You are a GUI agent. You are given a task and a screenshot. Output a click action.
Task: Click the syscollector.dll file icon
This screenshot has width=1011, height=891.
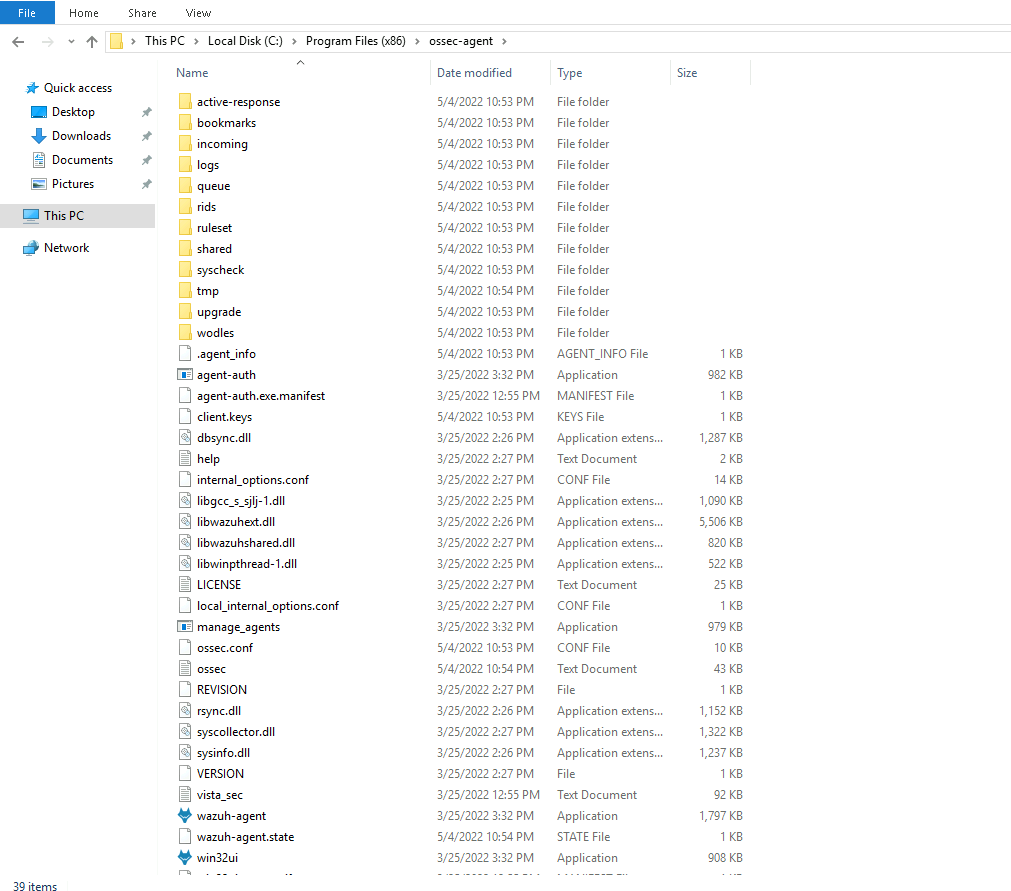click(184, 731)
